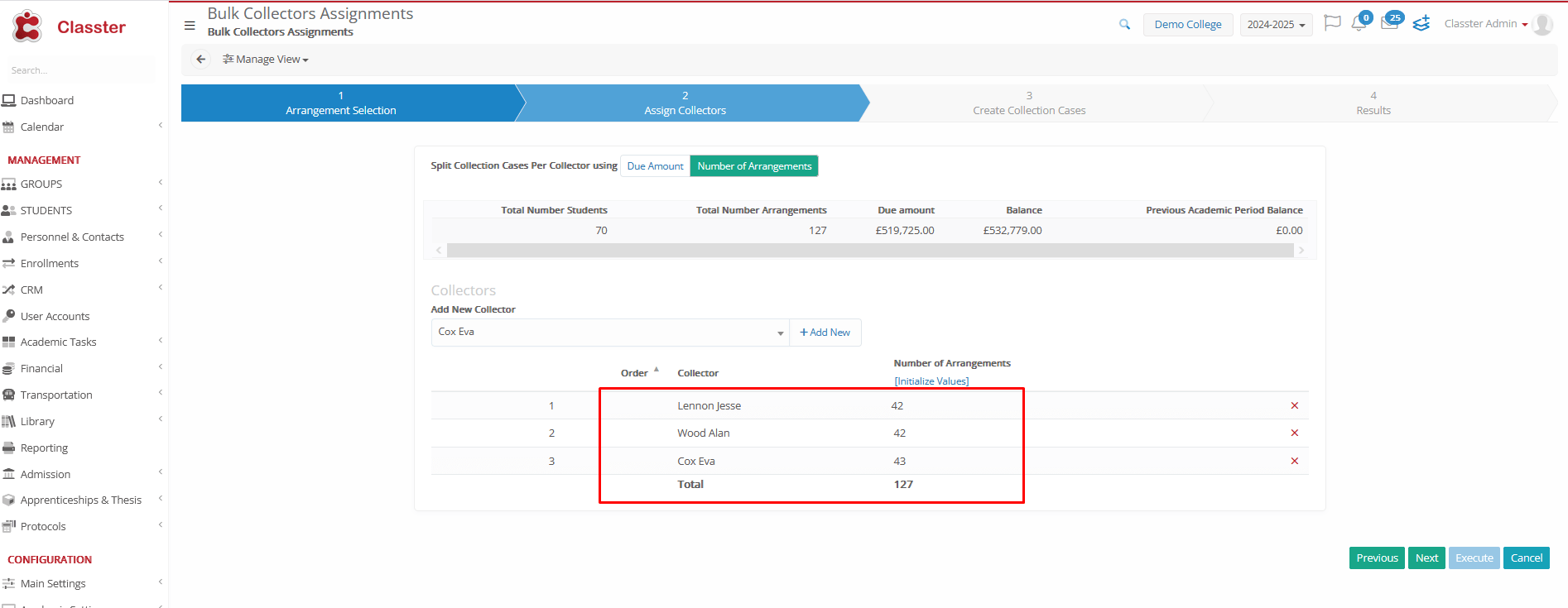Click the horizontal scrollbar under totals table
The image size is (1568, 608).
[x=869, y=251]
